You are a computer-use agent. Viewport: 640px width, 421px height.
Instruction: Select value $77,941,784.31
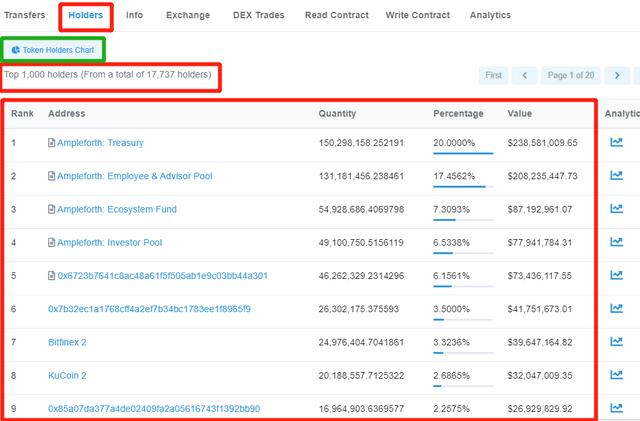540,243
